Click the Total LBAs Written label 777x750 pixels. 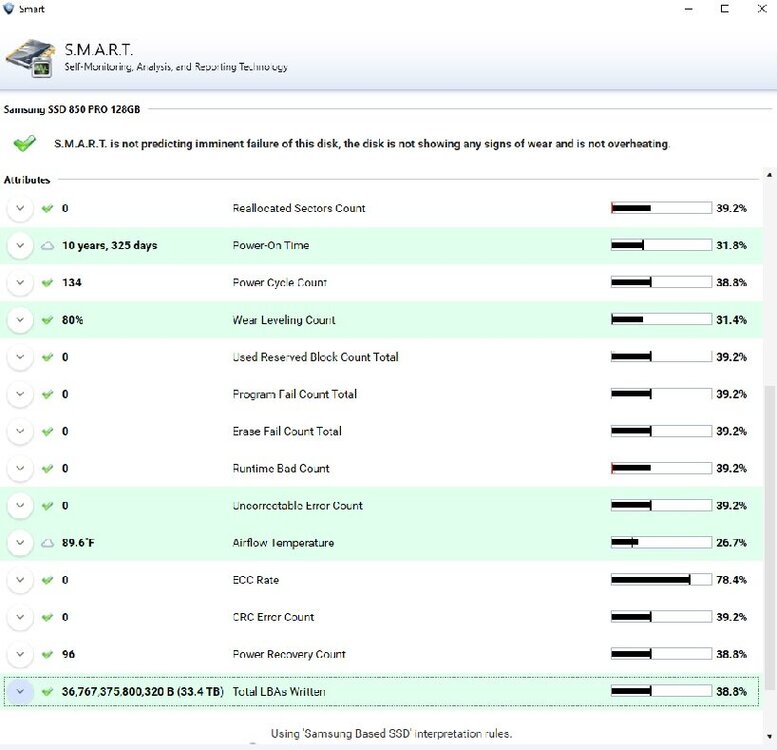click(x=279, y=692)
